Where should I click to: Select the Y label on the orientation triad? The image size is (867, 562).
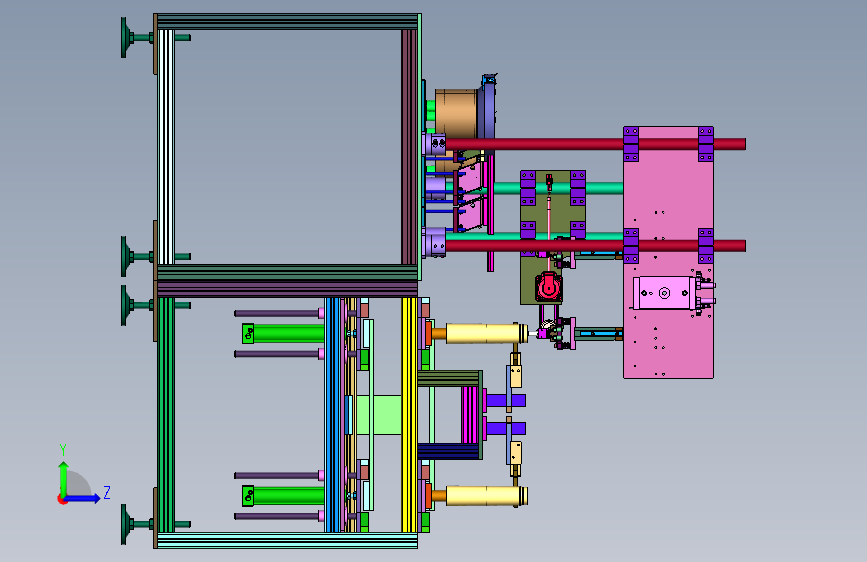[63, 449]
